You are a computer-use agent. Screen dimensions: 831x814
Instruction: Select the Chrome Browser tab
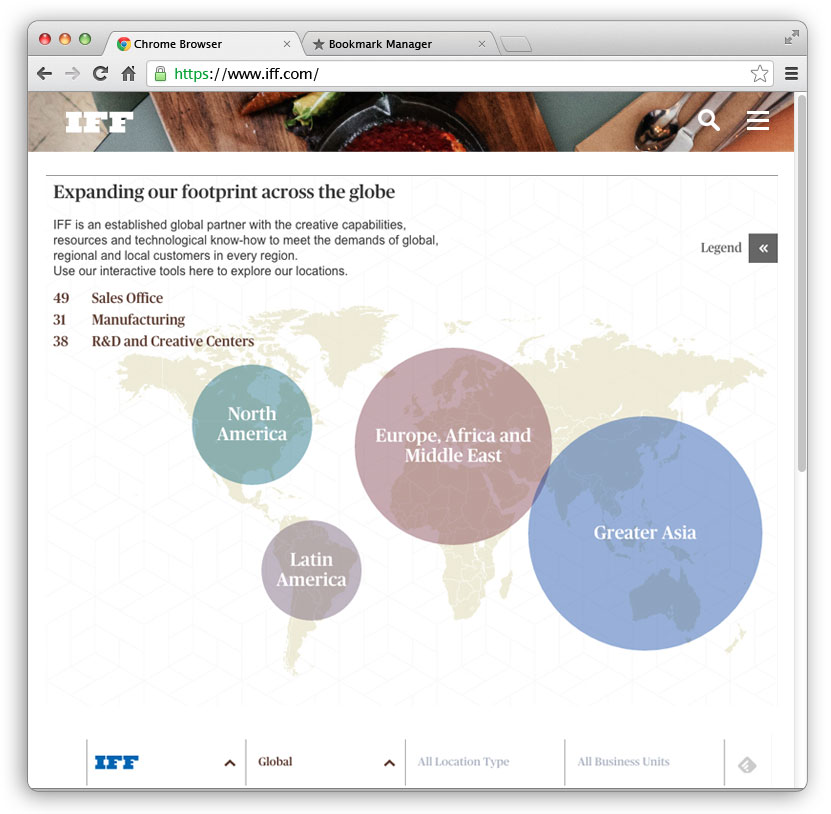[201, 44]
